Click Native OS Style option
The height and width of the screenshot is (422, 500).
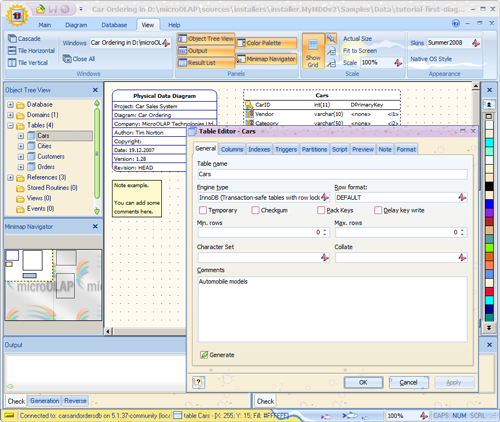(x=431, y=59)
